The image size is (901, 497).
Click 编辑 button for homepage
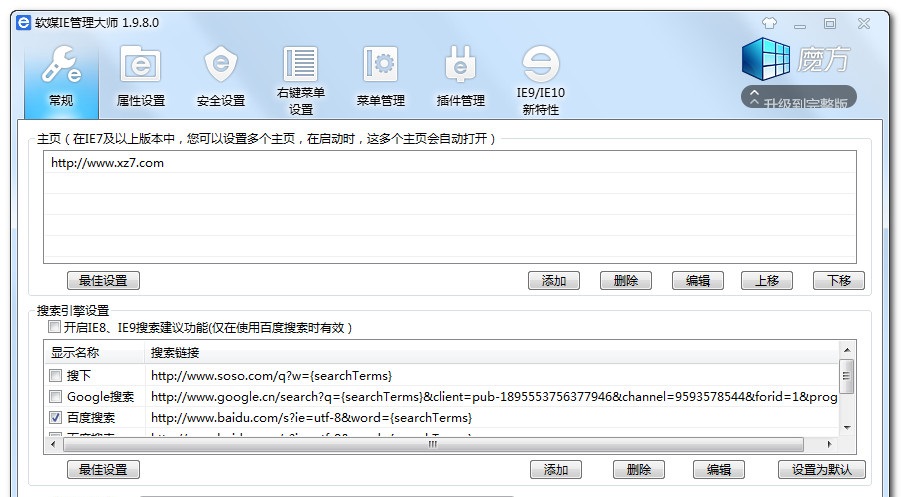(x=698, y=280)
